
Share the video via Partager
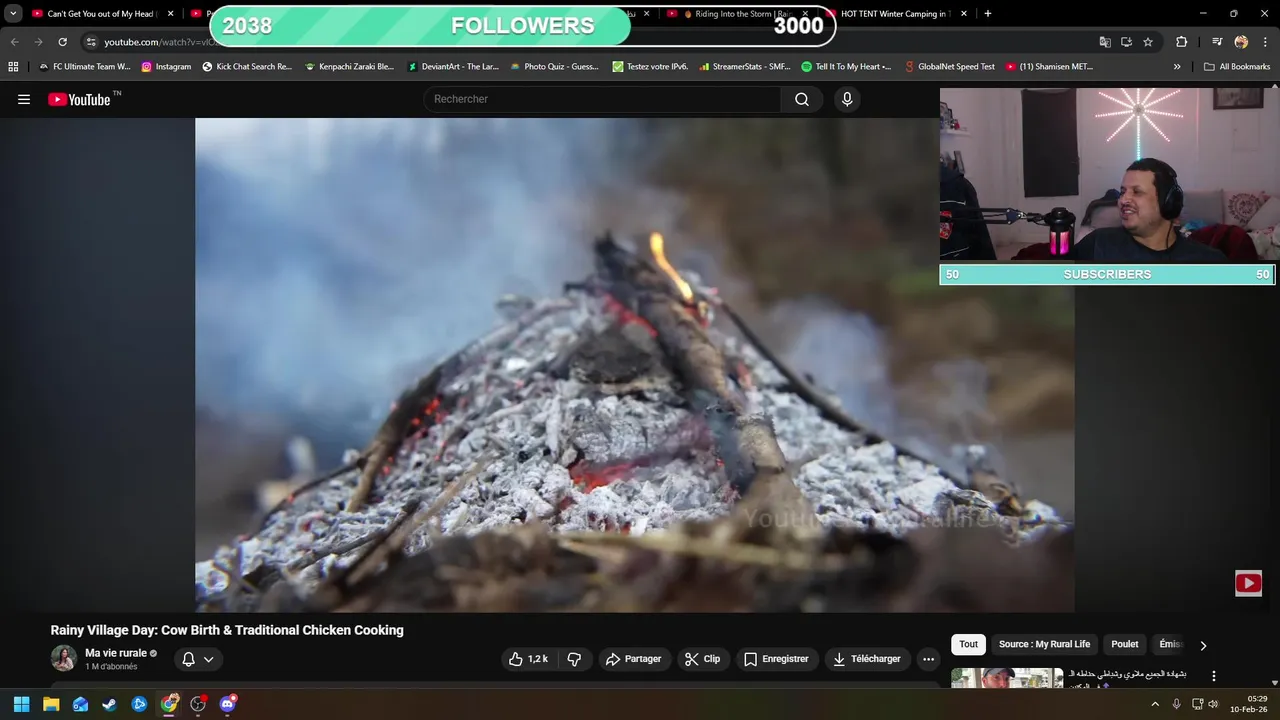coord(634,659)
